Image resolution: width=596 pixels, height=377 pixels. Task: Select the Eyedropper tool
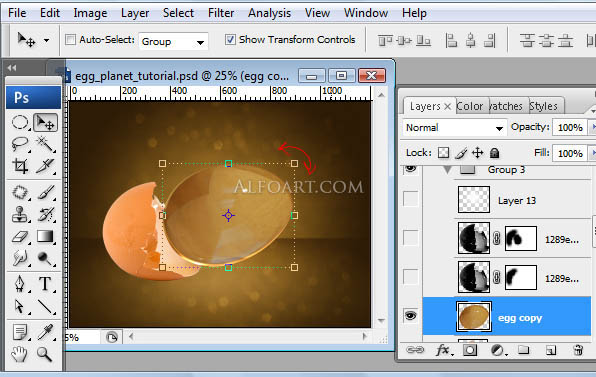tap(45, 332)
